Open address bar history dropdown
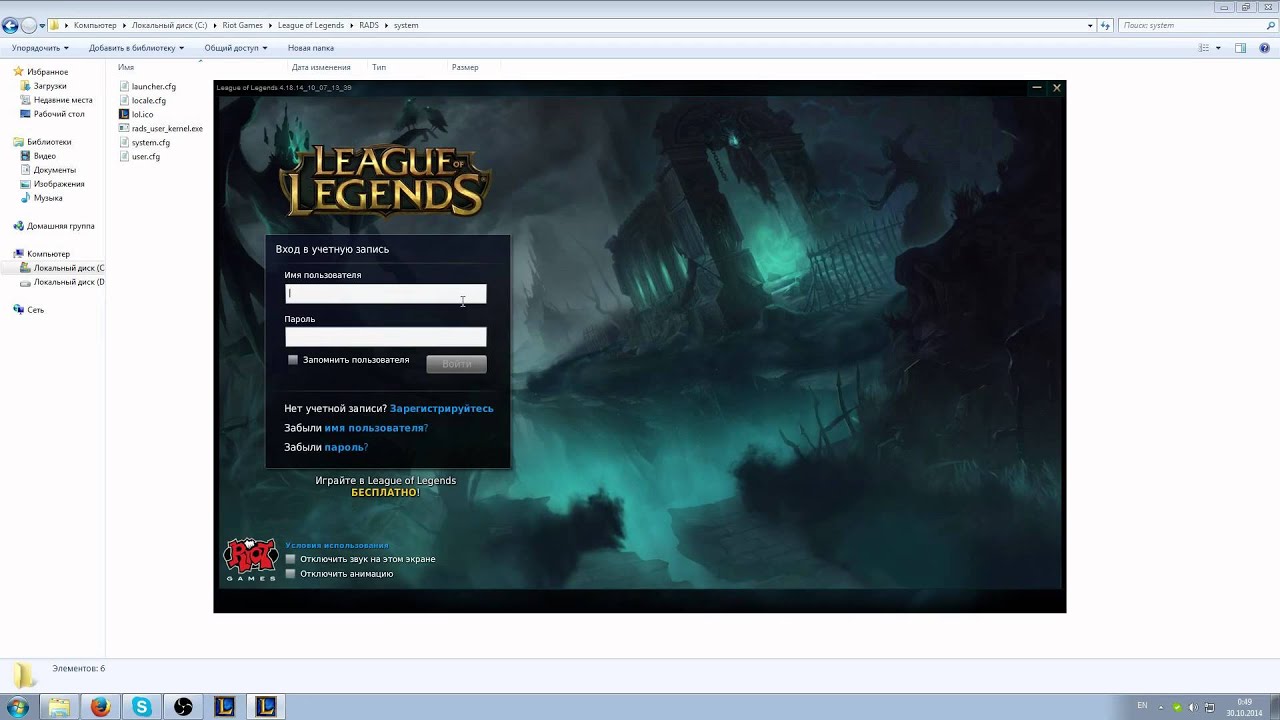 1090,26
